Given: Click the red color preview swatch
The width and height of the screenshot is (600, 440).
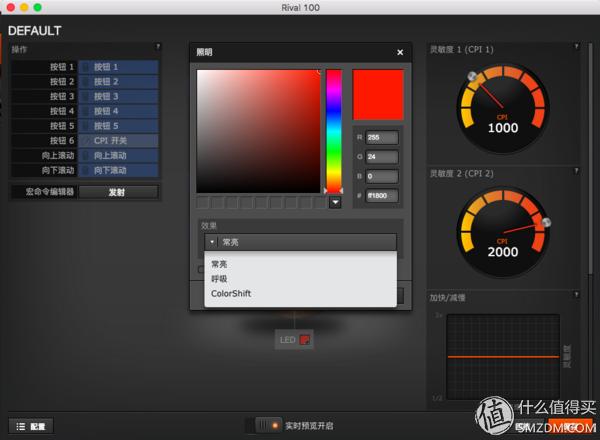Looking at the screenshot, I should coord(378,95).
